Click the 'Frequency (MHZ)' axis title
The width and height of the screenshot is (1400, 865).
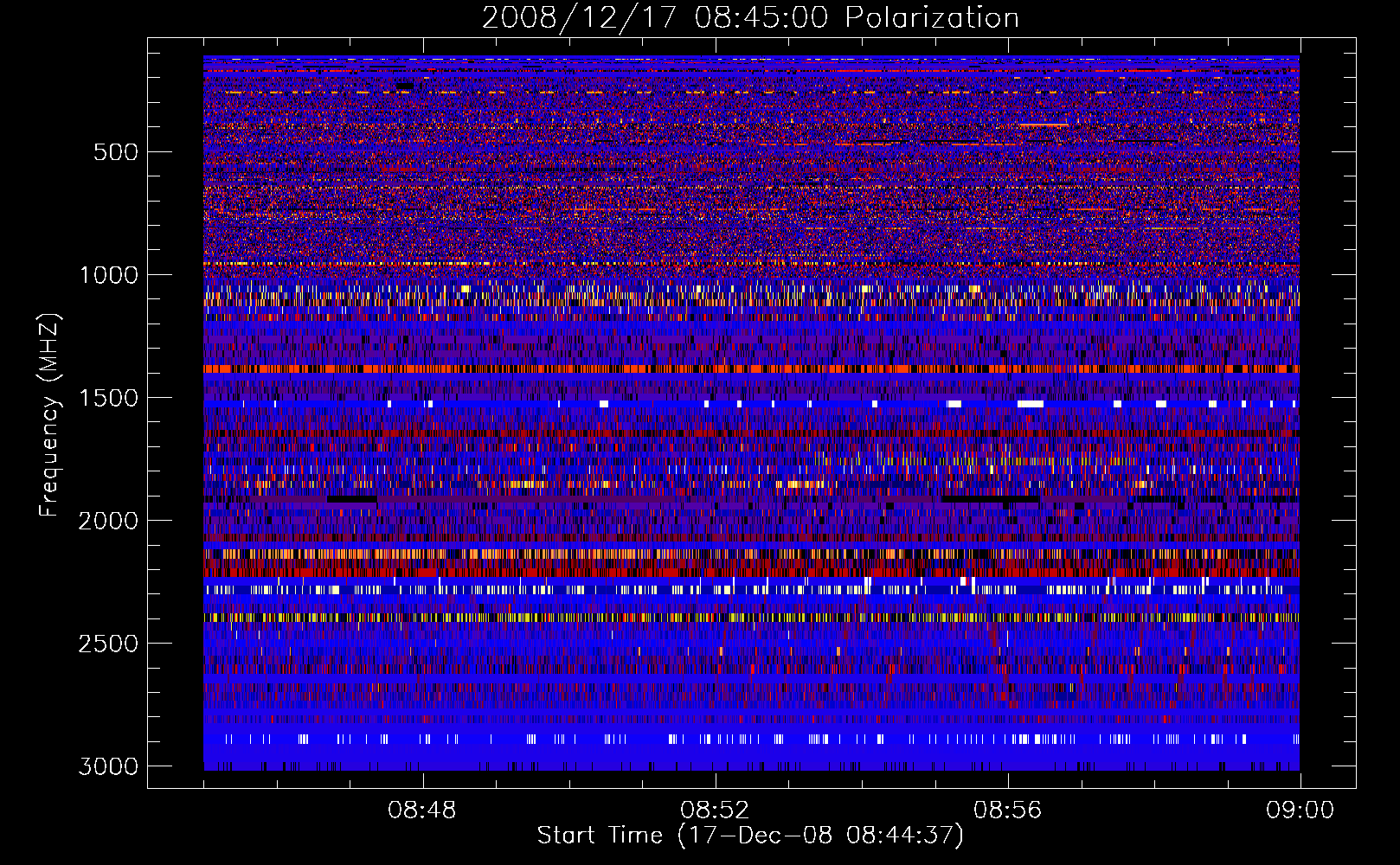pos(49,414)
